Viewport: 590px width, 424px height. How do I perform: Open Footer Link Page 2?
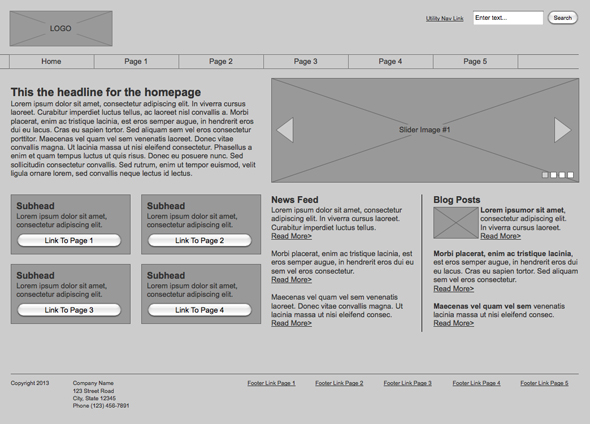pyautogui.click(x=339, y=383)
